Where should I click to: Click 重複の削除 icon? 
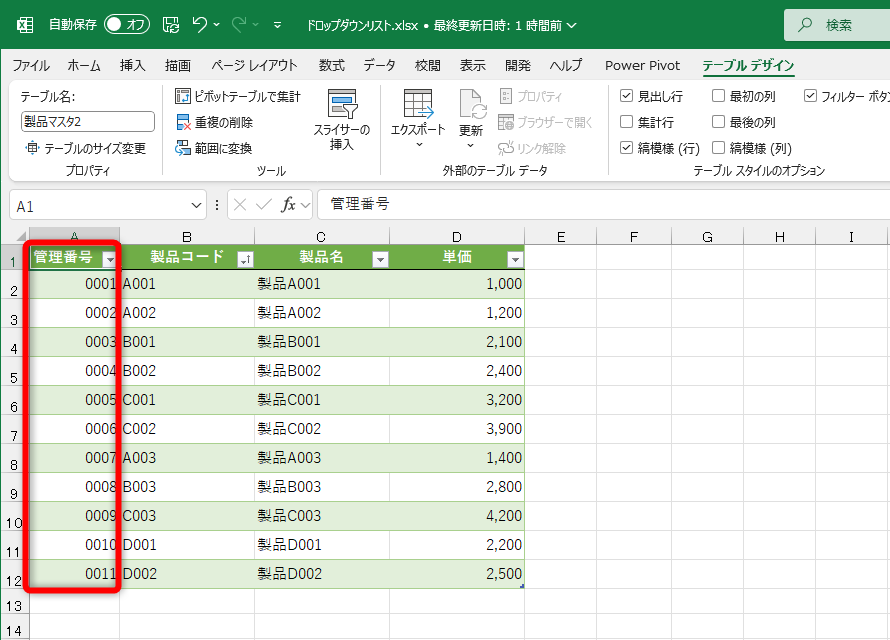(183, 122)
